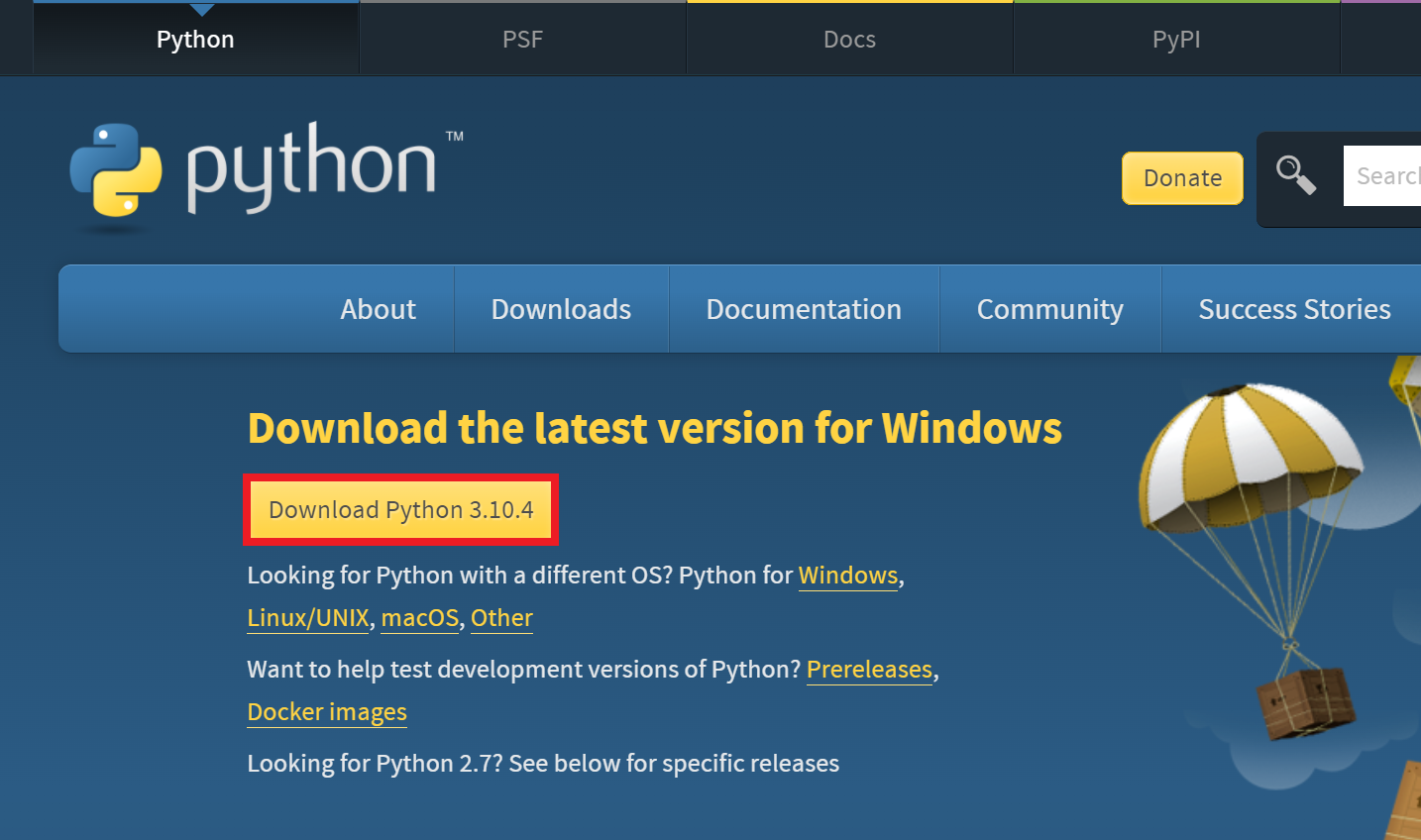
Task: Open the Success Stories menu
Action: 1294,309
